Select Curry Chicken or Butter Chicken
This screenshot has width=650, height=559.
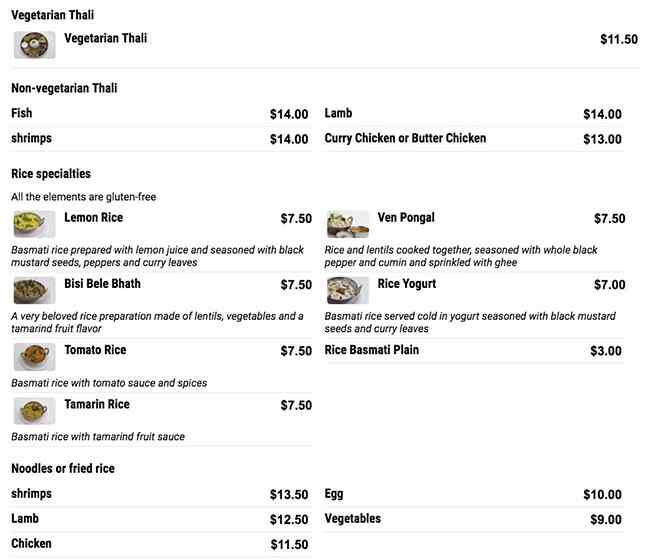click(x=405, y=138)
